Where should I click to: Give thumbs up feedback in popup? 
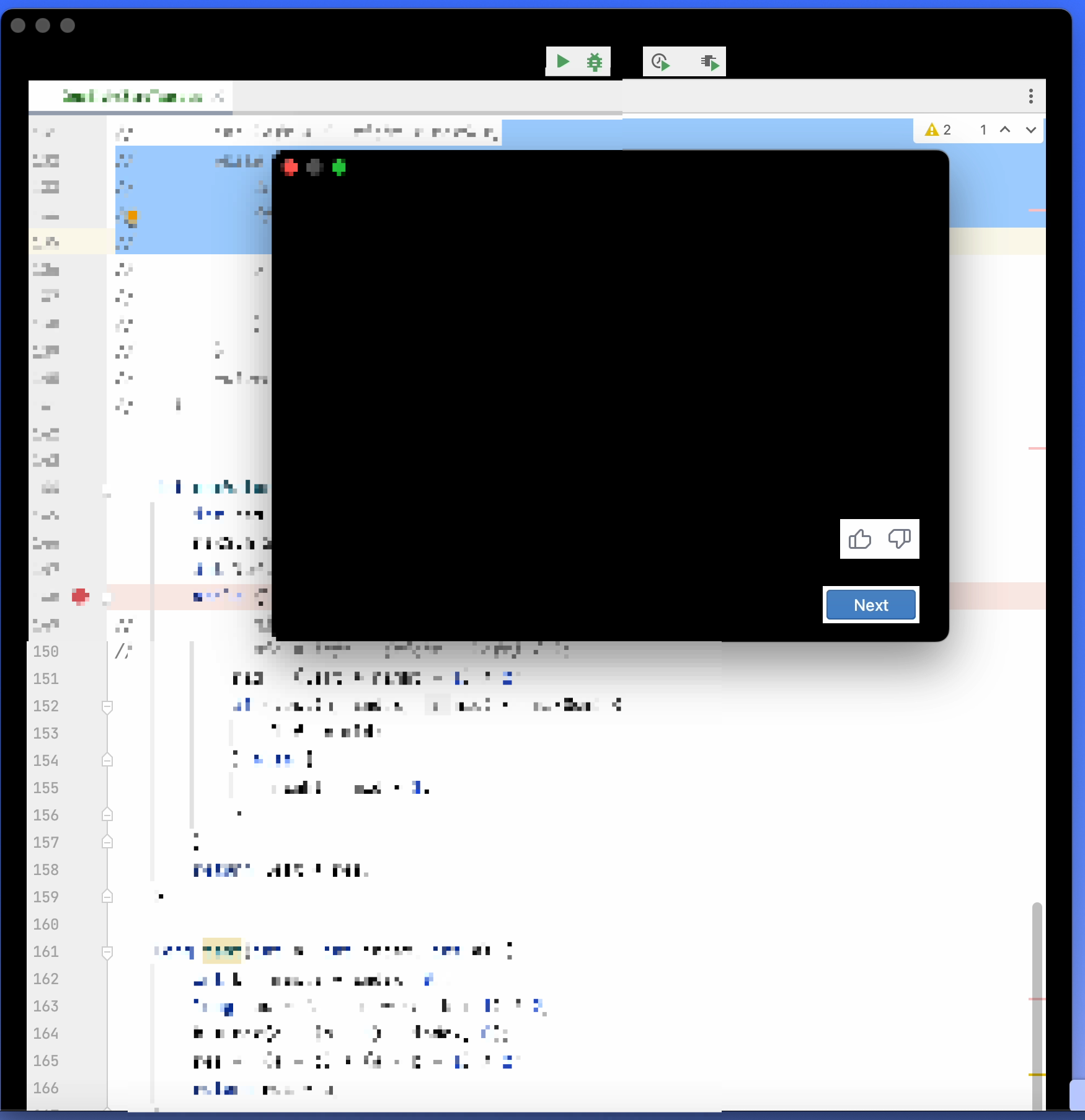pyautogui.click(x=860, y=539)
